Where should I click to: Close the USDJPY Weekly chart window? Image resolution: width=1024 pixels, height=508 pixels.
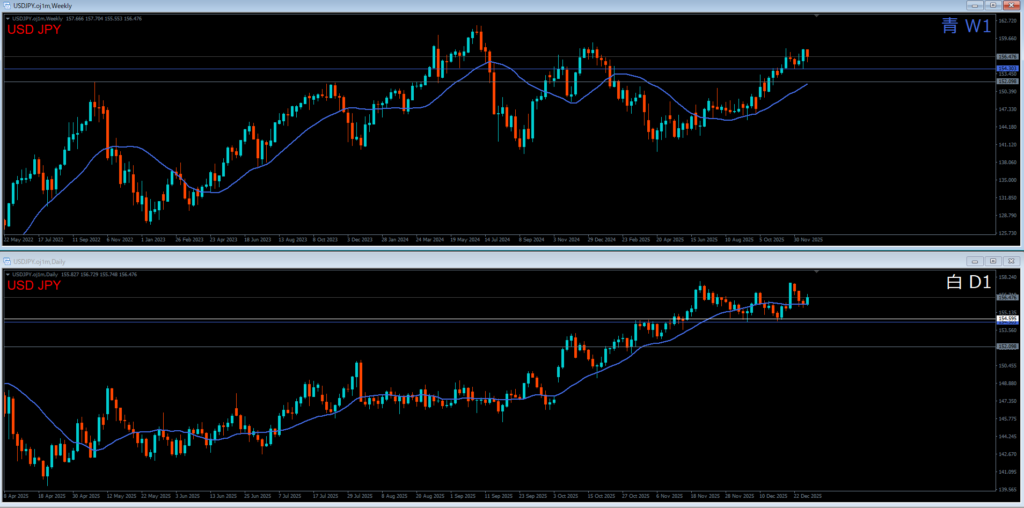tap(1012, 6)
